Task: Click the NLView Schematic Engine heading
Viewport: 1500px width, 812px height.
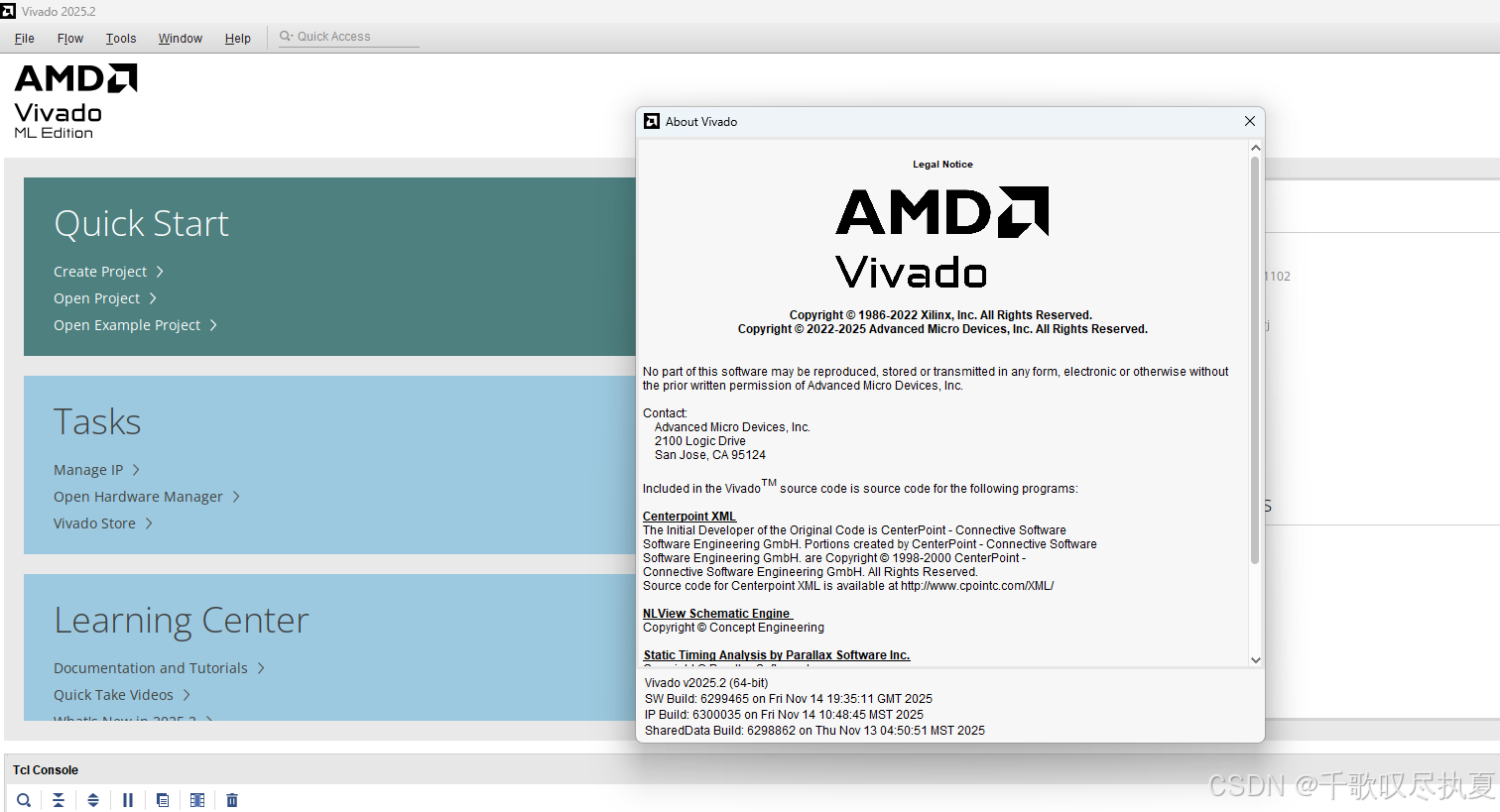Action: click(717, 614)
